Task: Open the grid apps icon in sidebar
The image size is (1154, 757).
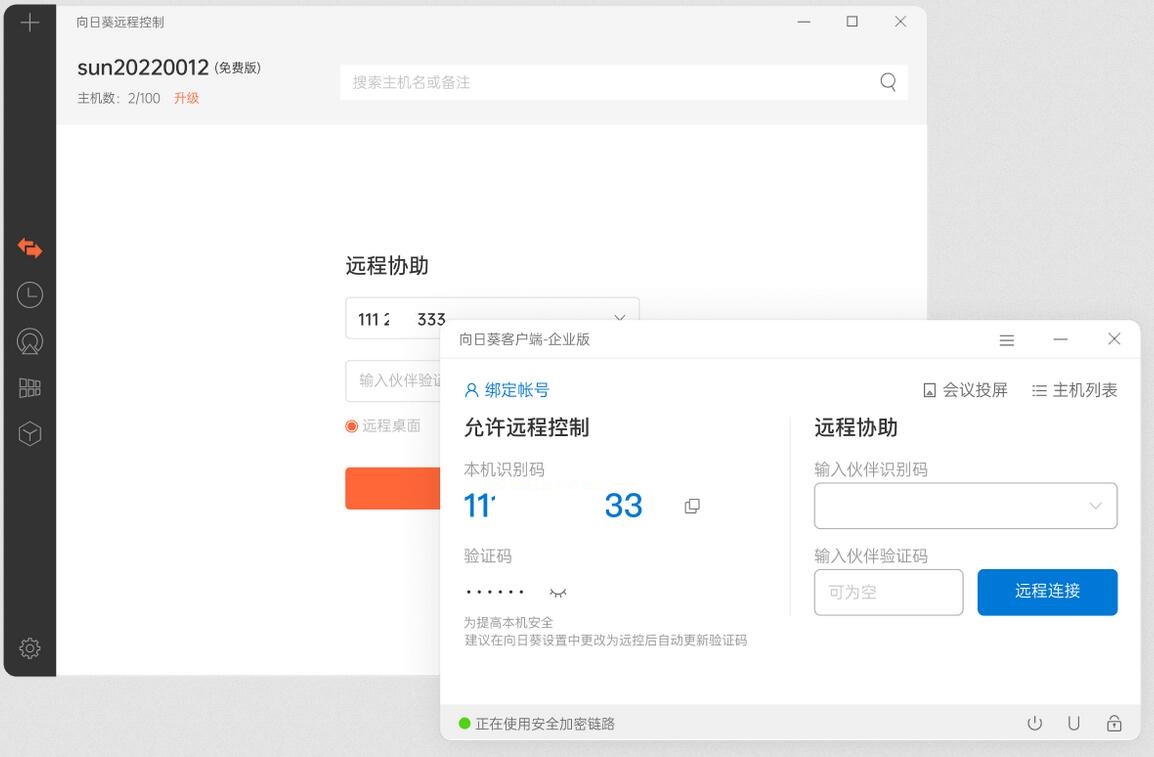Action: pyautogui.click(x=29, y=388)
